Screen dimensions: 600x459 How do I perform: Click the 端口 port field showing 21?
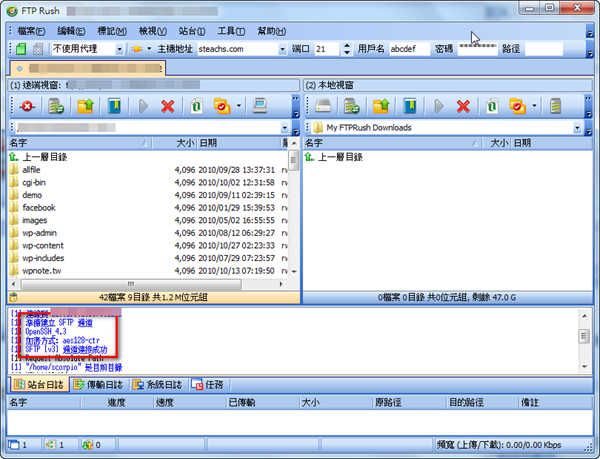[x=326, y=49]
